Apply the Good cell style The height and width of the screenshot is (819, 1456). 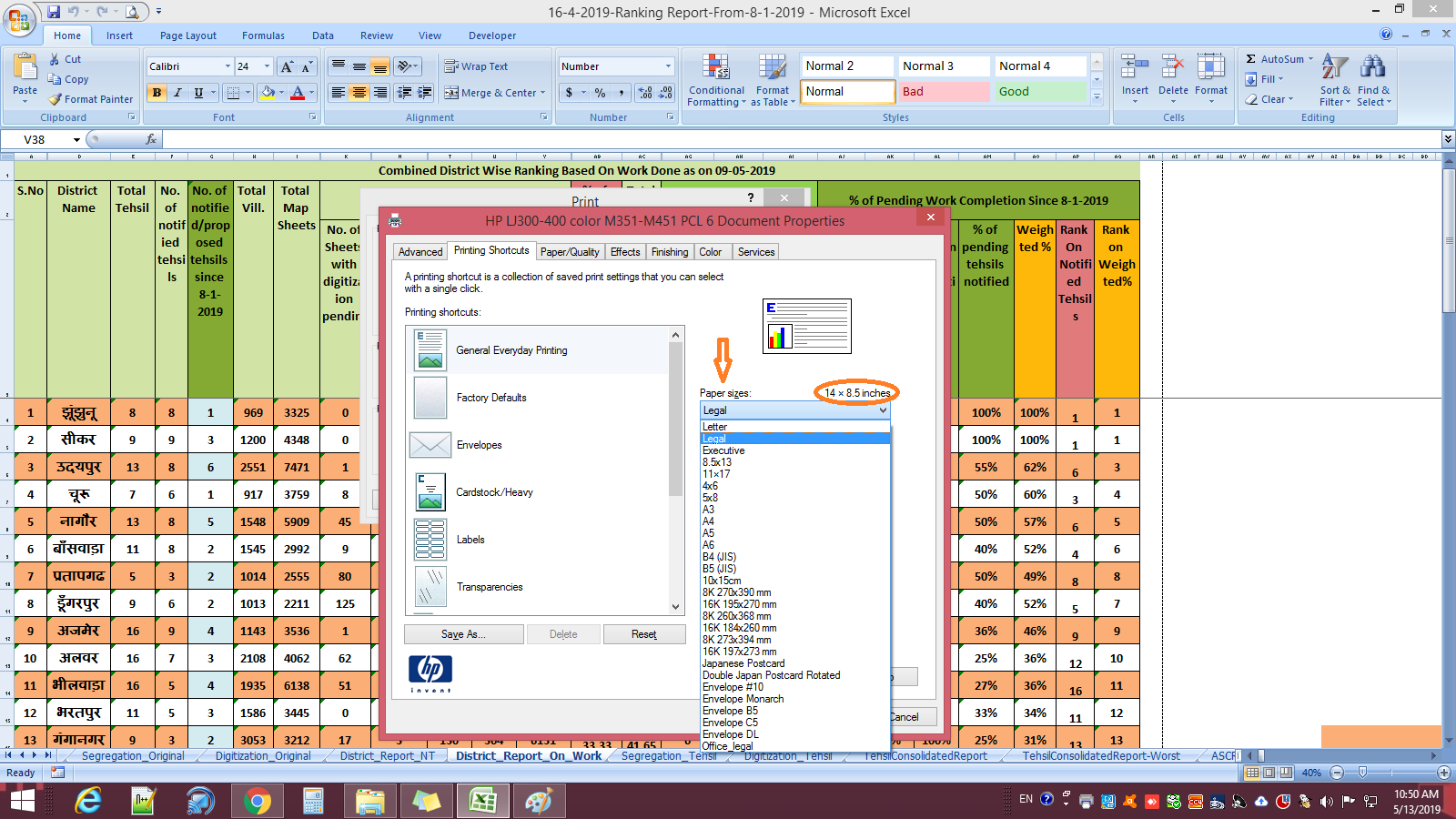pos(1040,92)
